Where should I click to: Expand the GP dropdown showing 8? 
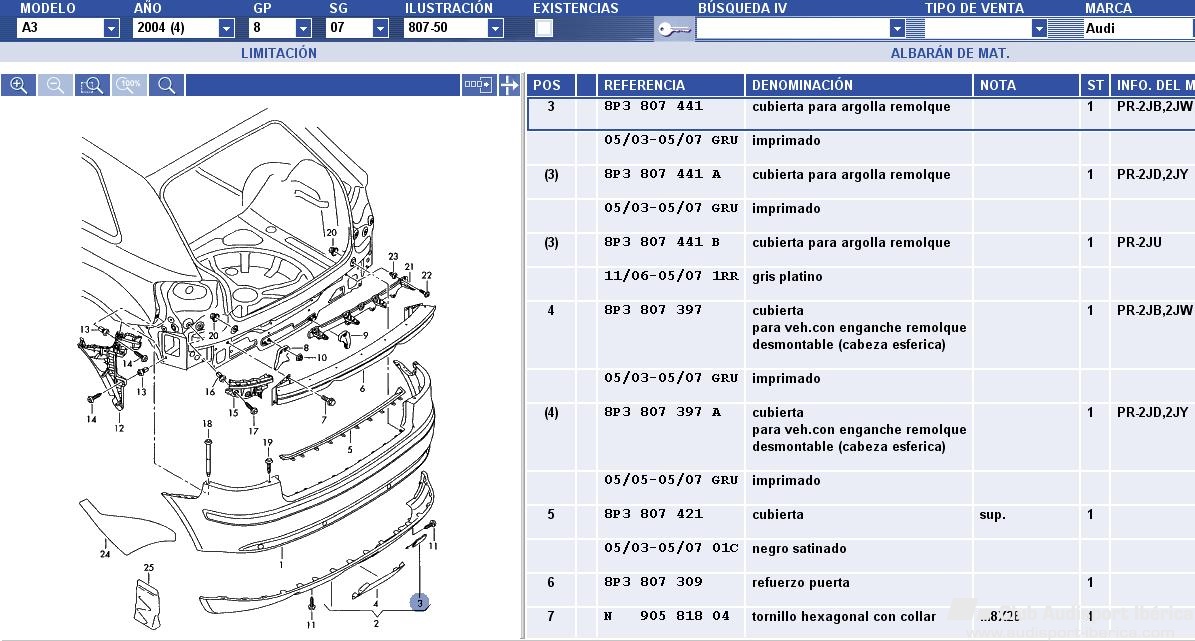[303, 28]
